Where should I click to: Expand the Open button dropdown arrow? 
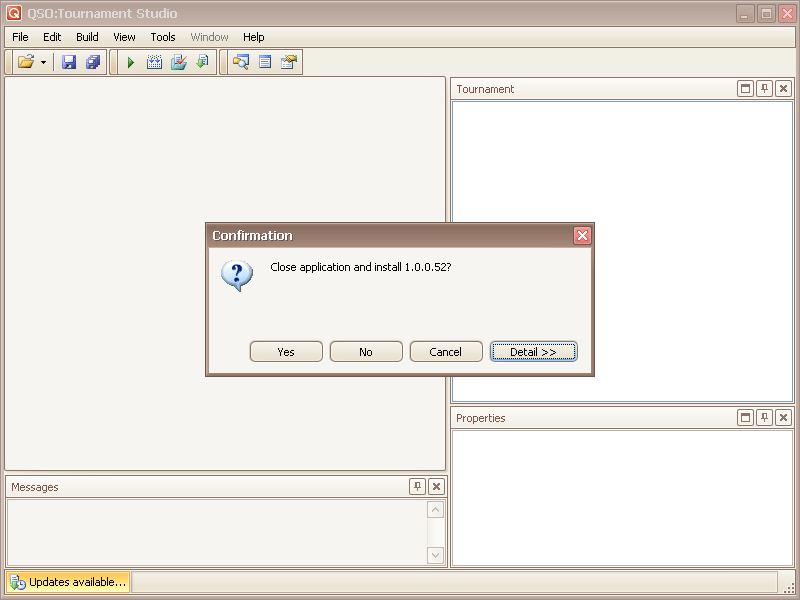click(x=43, y=63)
